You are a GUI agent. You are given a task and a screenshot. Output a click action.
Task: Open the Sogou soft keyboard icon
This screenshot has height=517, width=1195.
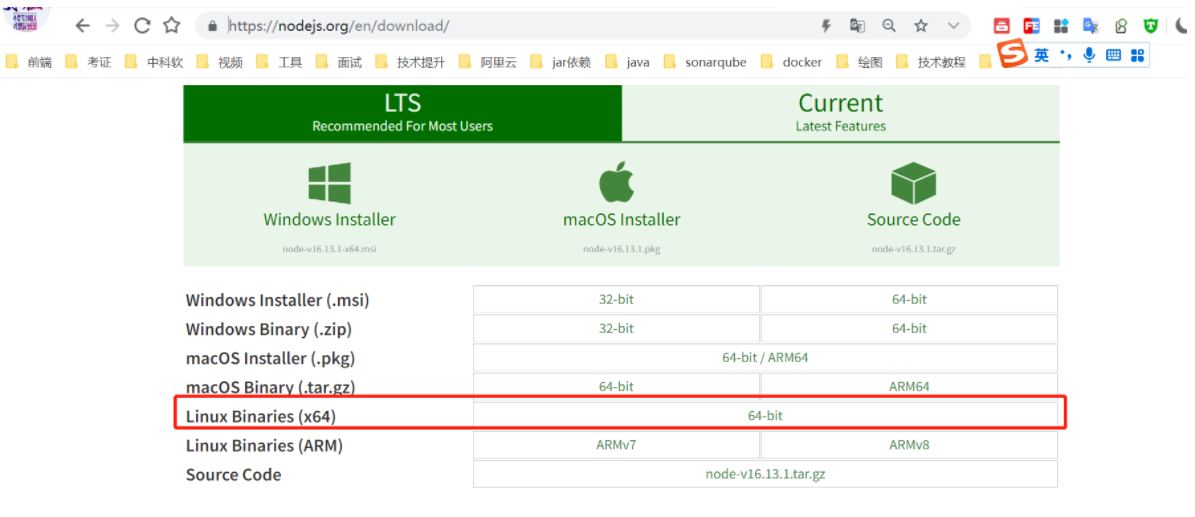pyautogui.click(x=1113, y=55)
